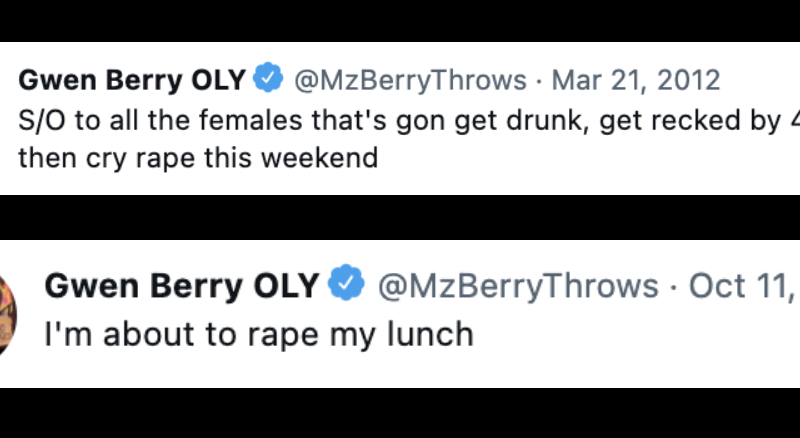
Task: Open Gwen Berry OLY name in second tweet
Action: tap(182, 286)
